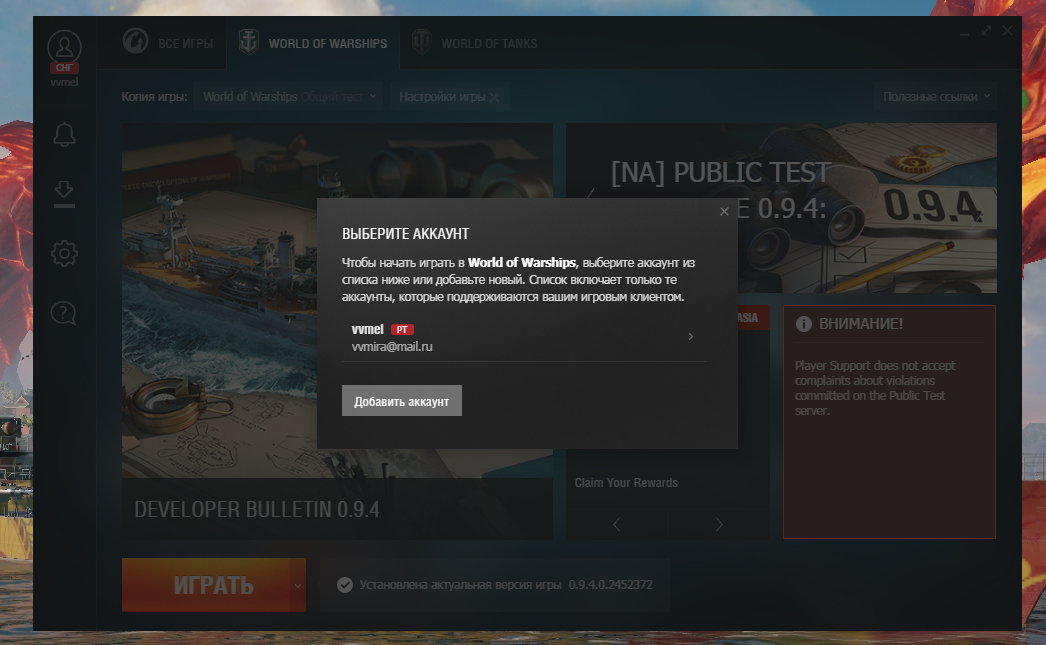Open the help support icon
Image resolution: width=1046 pixels, height=645 pixels.
pyautogui.click(x=64, y=313)
